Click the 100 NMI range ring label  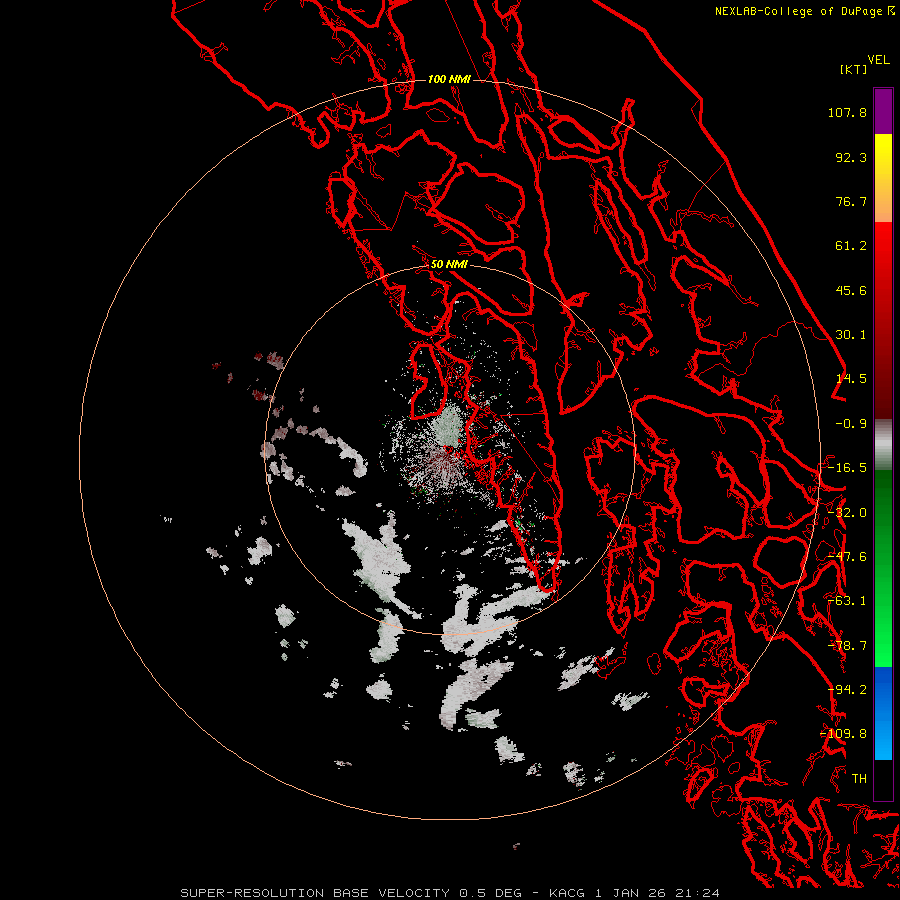(449, 79)
